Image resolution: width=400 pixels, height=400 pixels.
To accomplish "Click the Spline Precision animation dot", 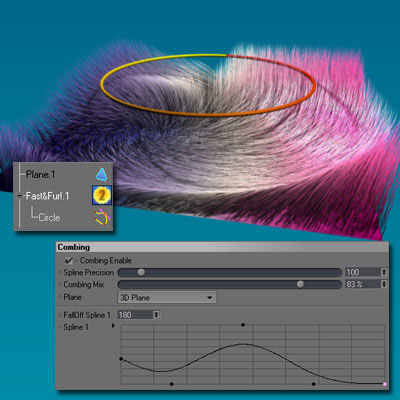I will (x=60, y=273).
